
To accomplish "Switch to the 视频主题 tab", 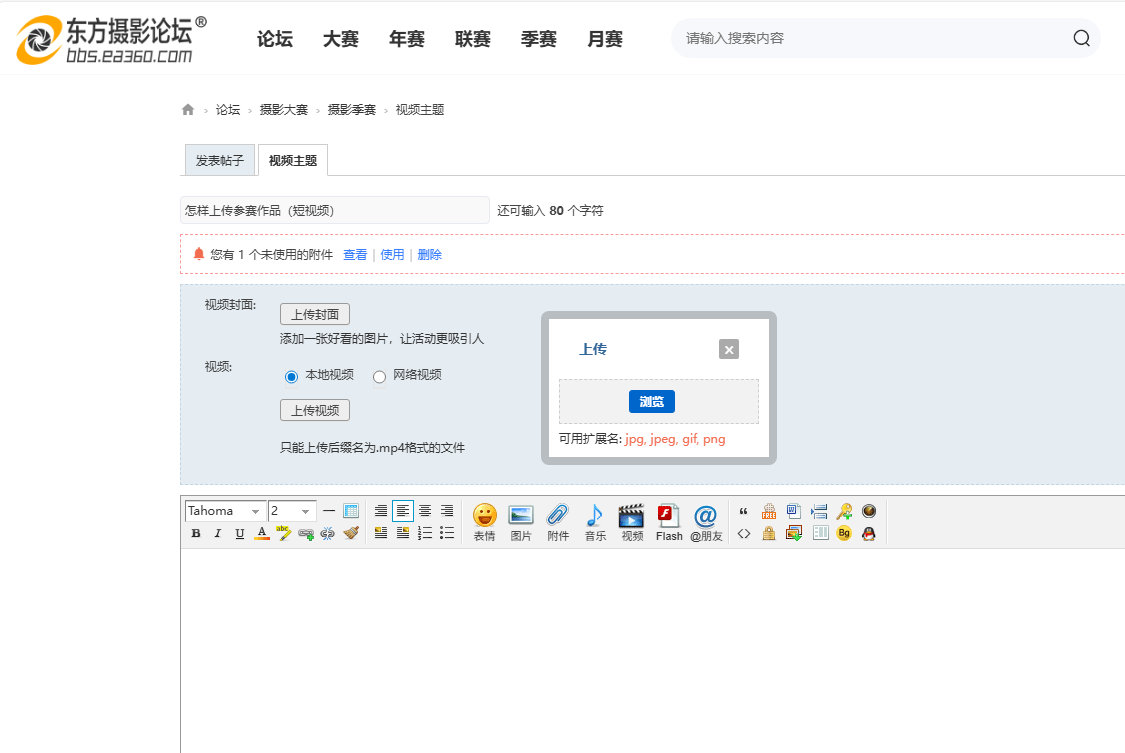I will pos(293,160).
